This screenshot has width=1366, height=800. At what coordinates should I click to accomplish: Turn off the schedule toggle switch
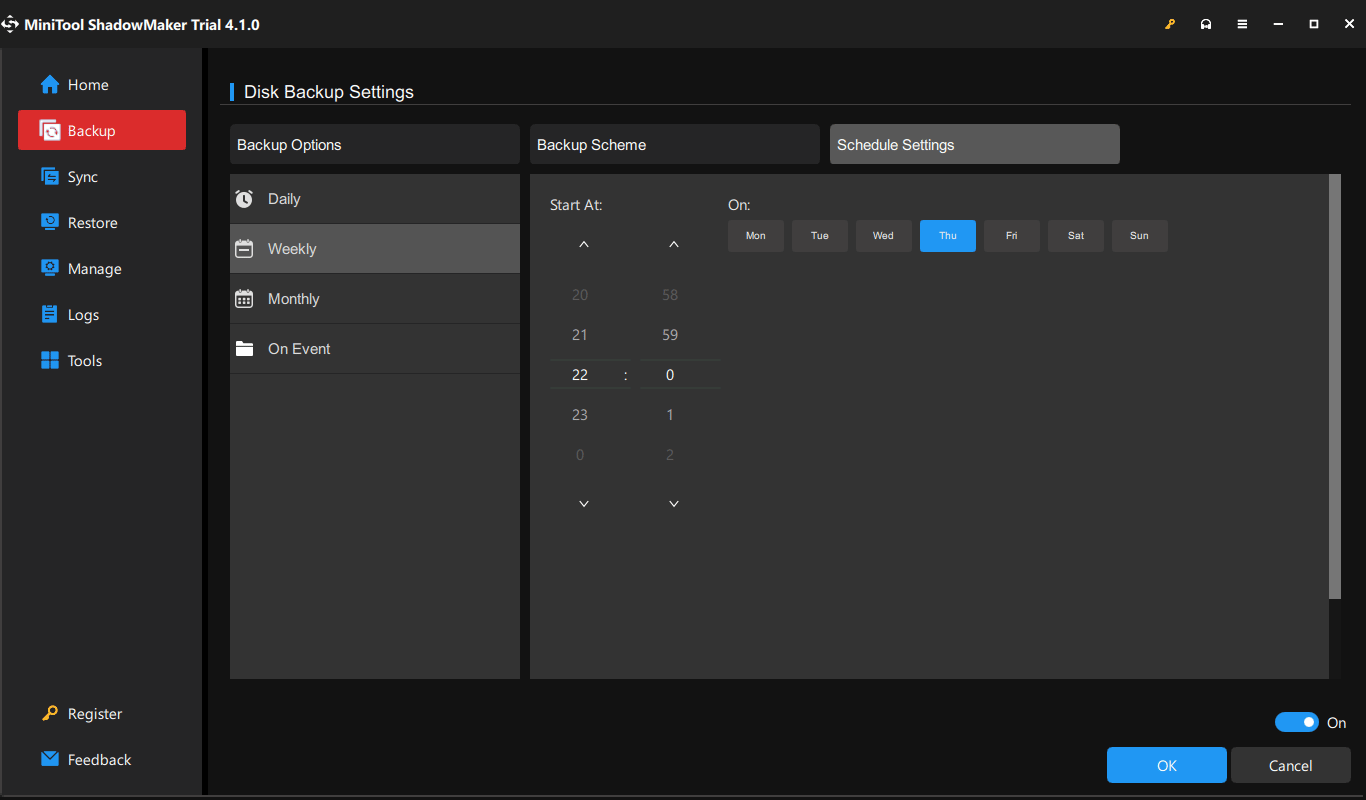[x=1296, y=721]
